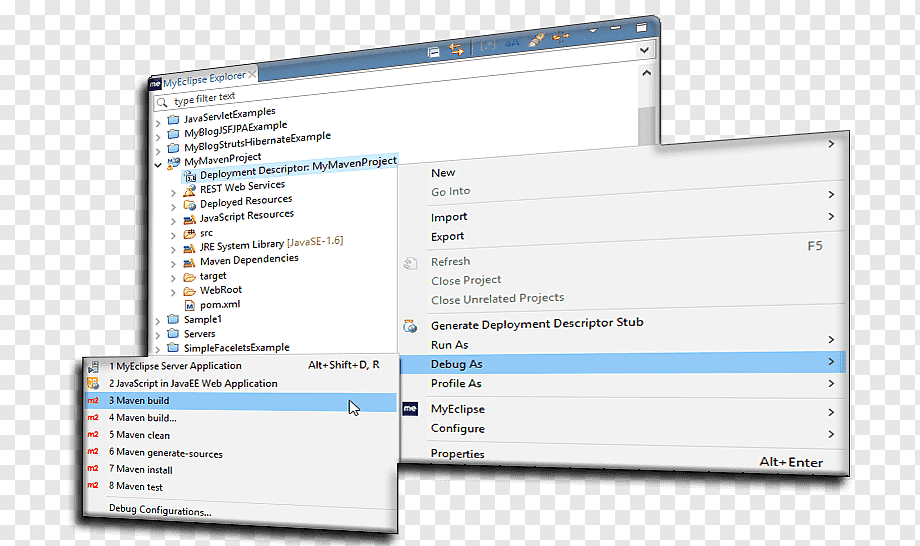Click the orange arrows toolbar icon beside pencil
920x546 pixels.
tap(561, 37)
